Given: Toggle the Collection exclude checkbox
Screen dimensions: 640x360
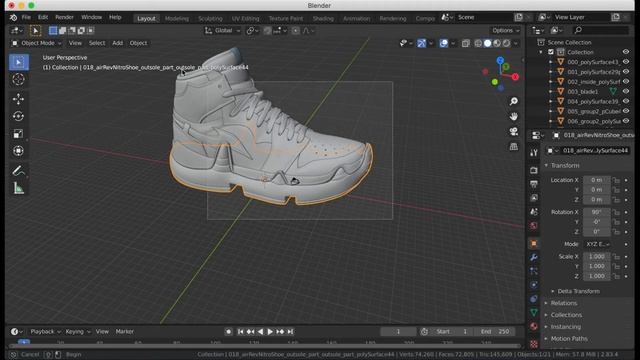Looking at the screenshot, I should [551, 52].
